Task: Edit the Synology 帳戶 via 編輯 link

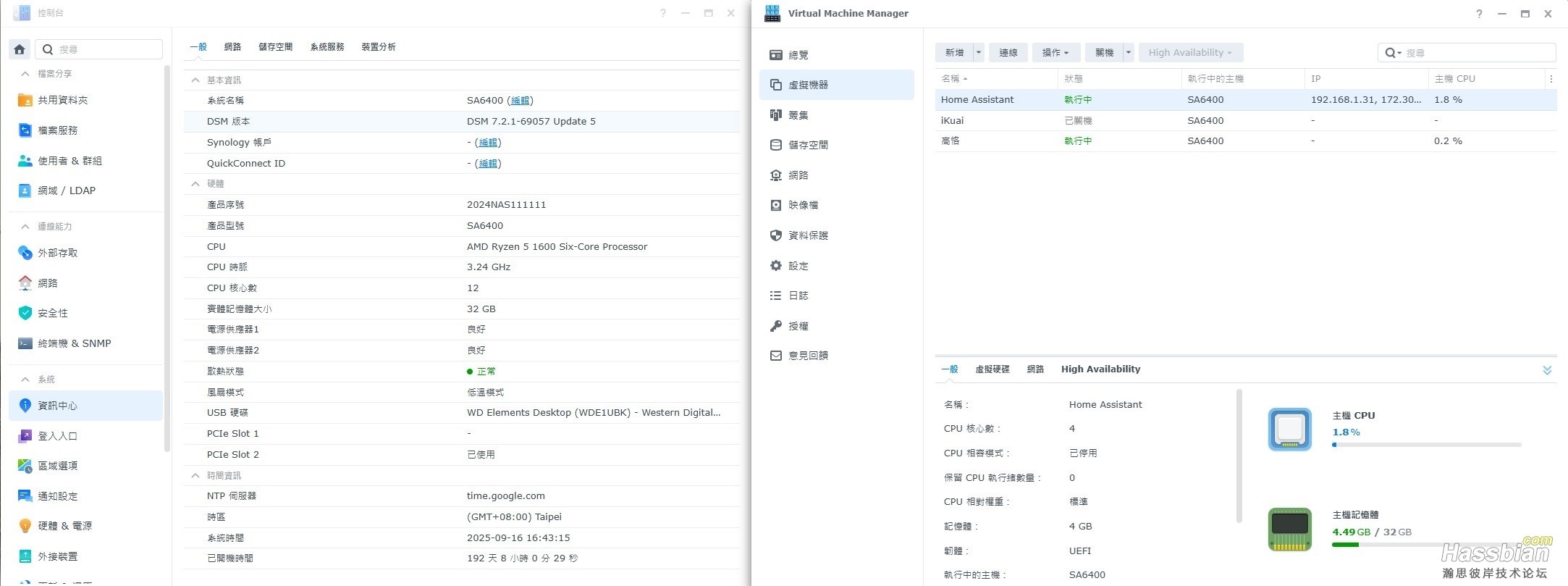Action: point(488,143)
